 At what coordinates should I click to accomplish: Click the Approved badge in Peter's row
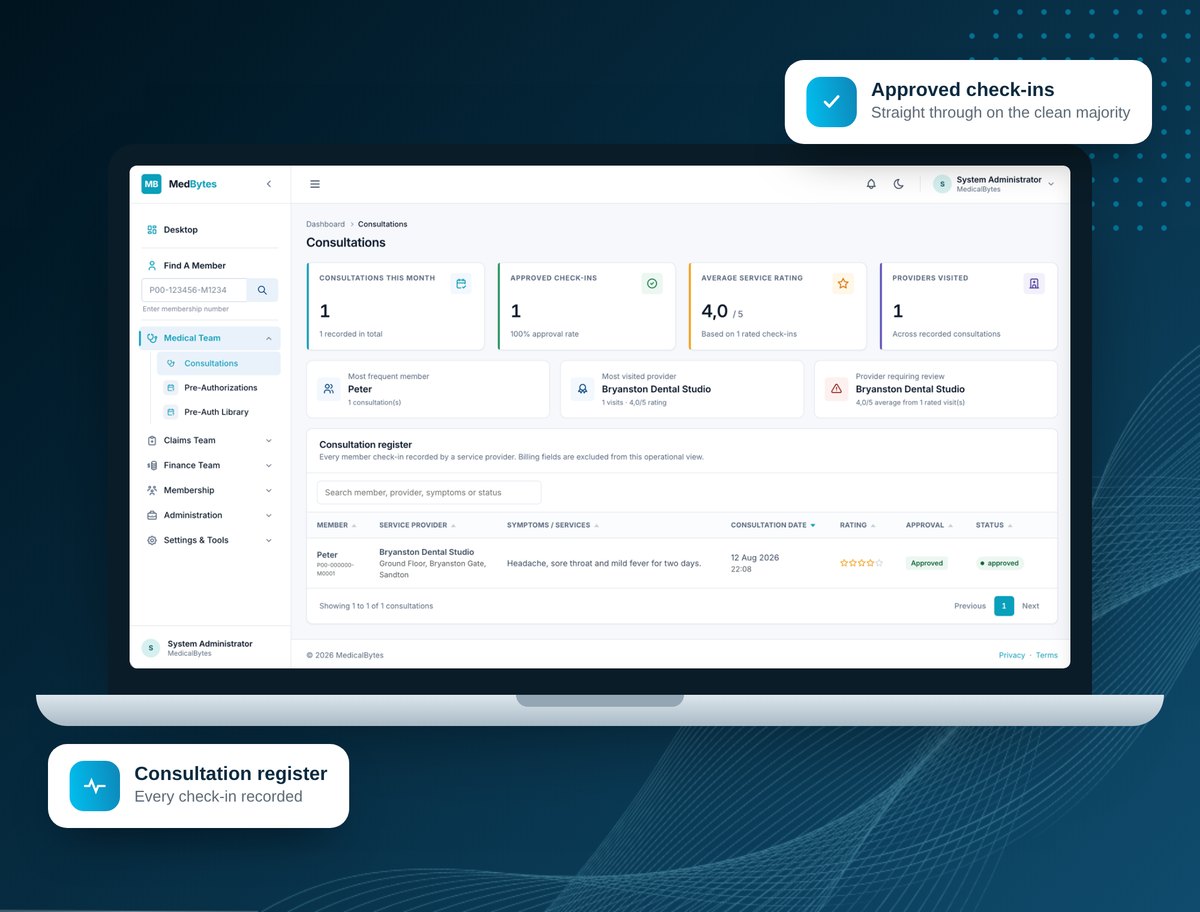coord(927,563)
